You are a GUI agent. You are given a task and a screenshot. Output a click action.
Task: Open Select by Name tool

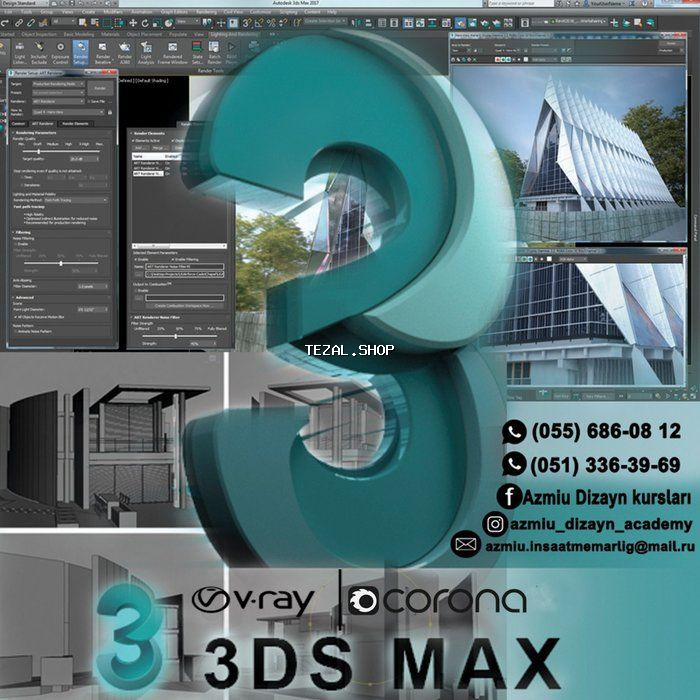click(x=95, y=22)
